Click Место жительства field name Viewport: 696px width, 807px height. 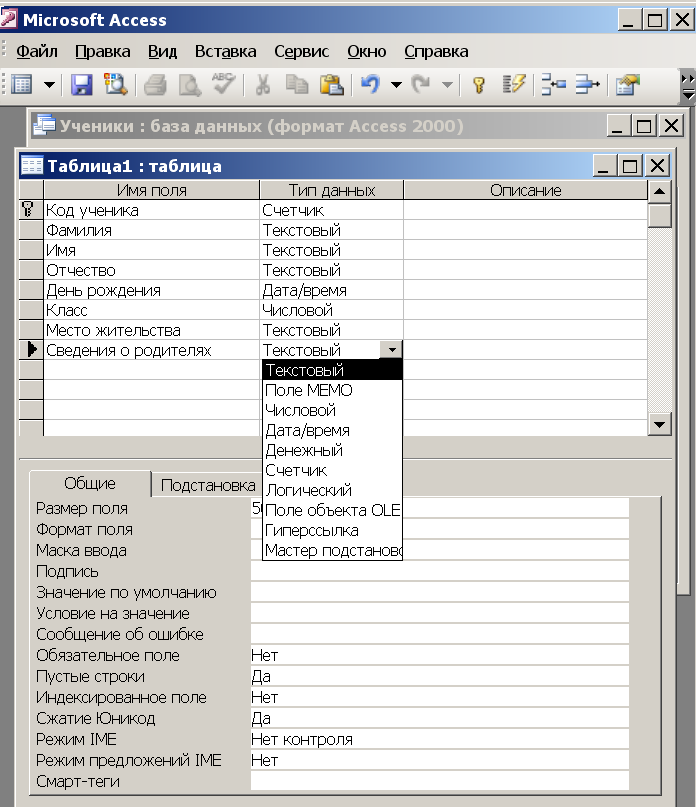click(x=151, y=330)
